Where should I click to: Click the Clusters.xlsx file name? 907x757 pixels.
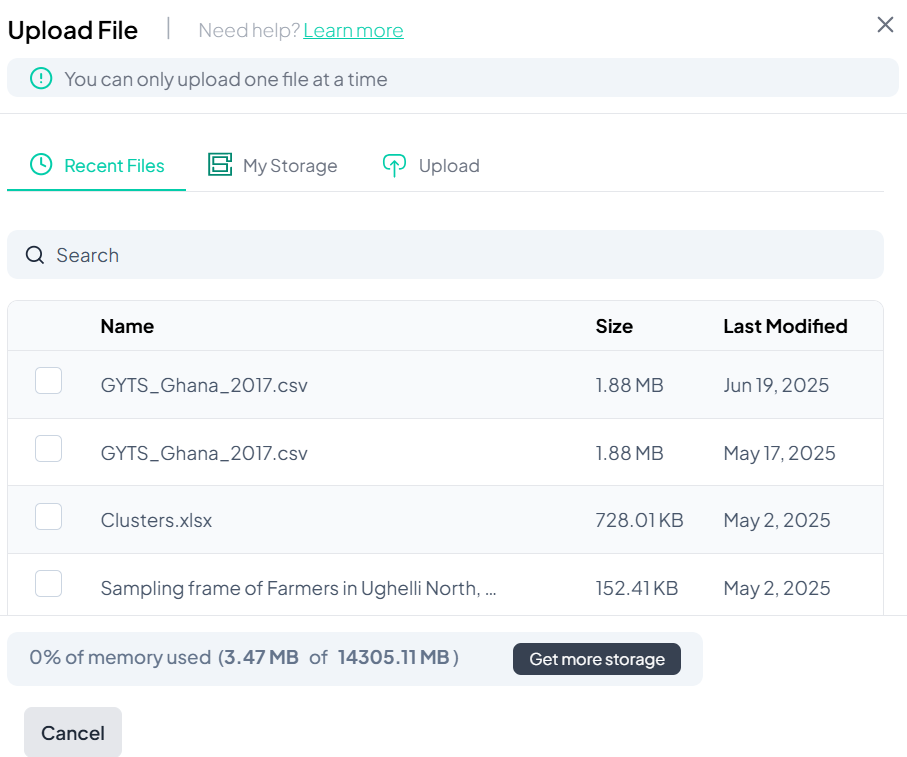point(156,520)
